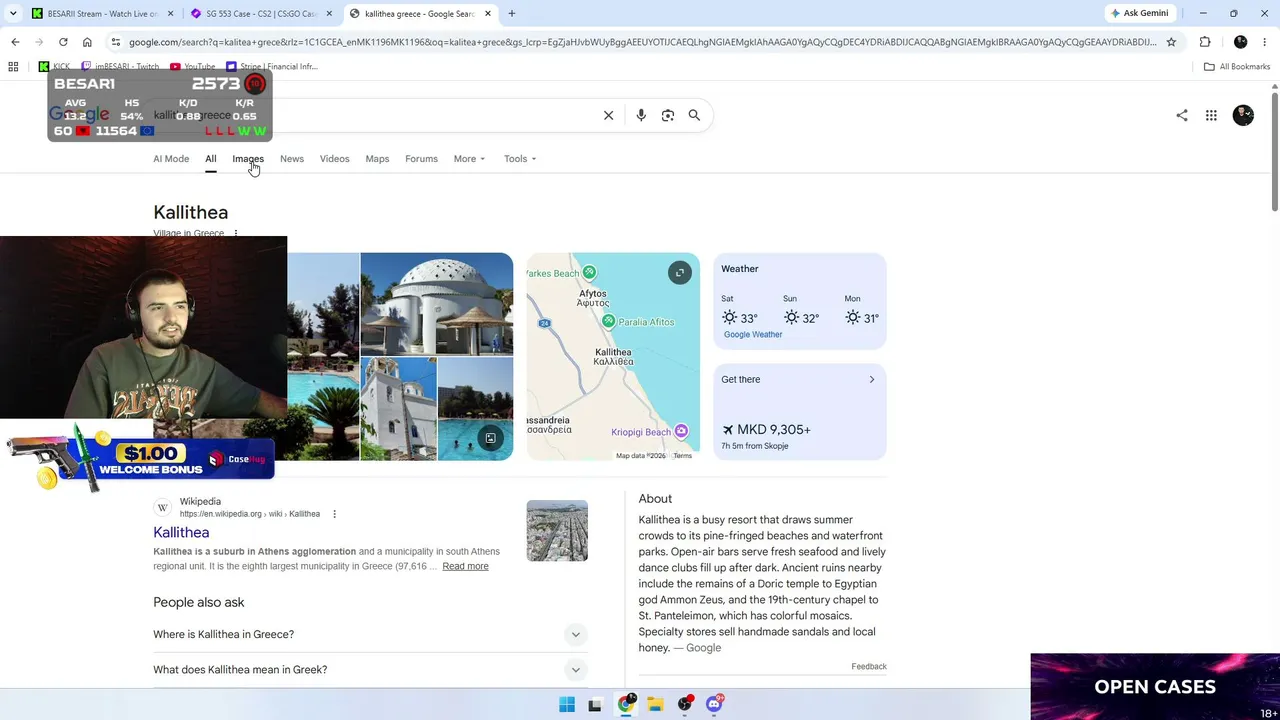Switch to the SG 553 Case tab
The height and width of the screenshot is (720, 1280).
pos(262,14)
